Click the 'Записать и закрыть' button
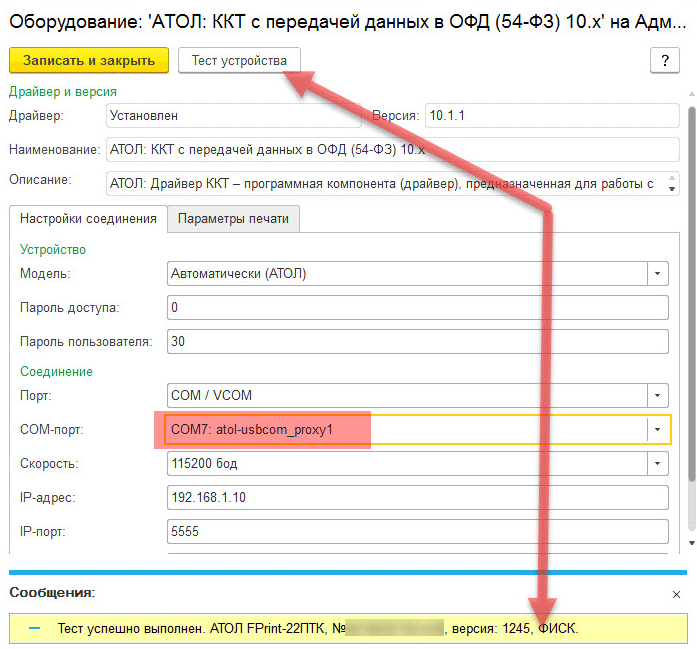697x649 pixels. click(88, 60)
